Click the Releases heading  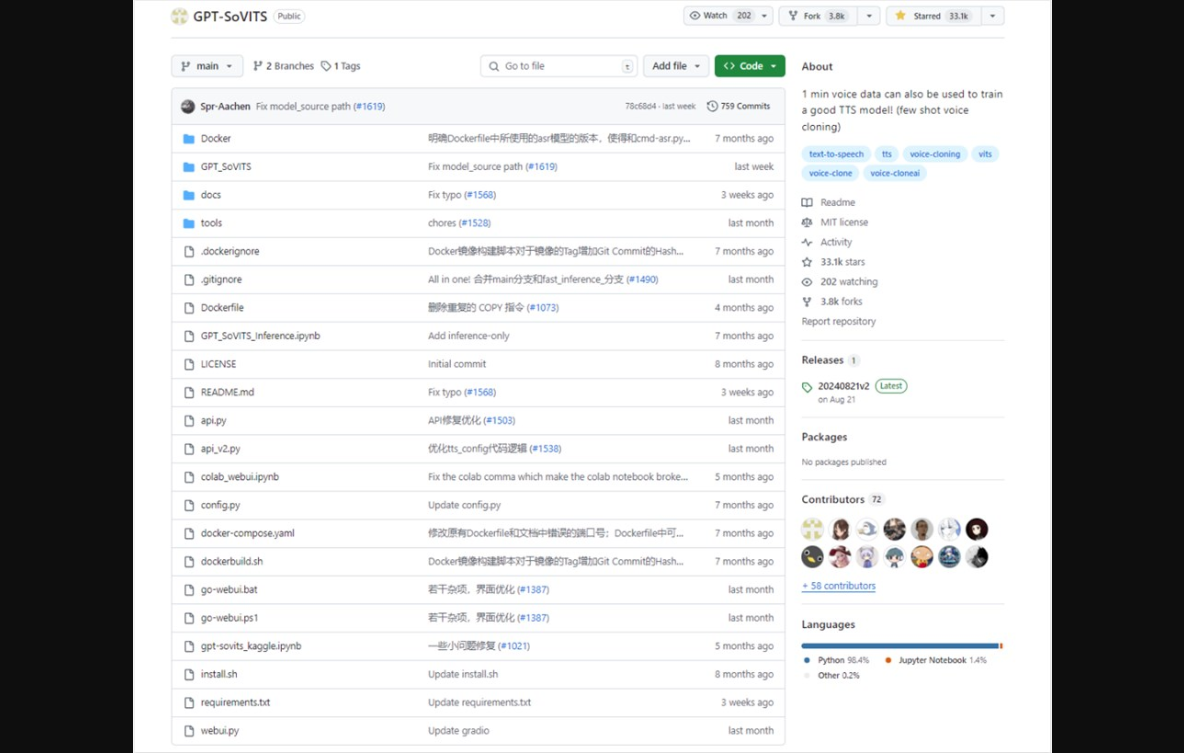point(822,360)
